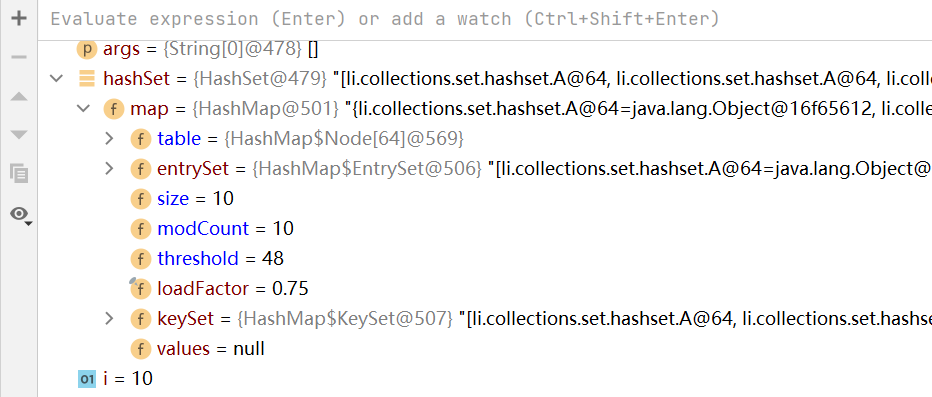Click the field icon next to loadFactor
This screenshot has height=397, width=932.
(141, 289)
